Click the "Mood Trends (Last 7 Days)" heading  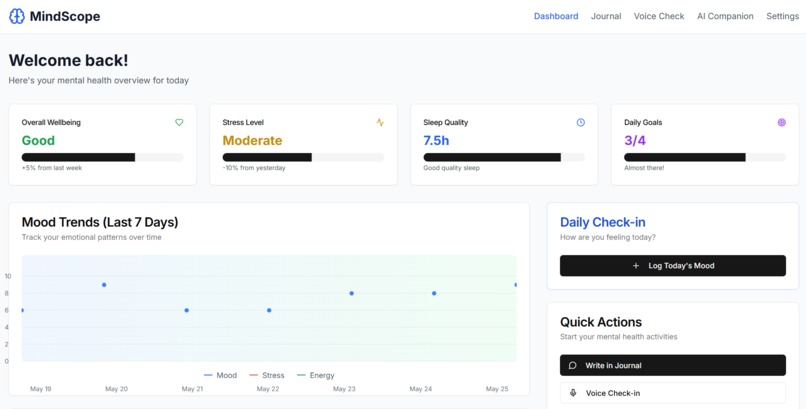coord(100,222)
